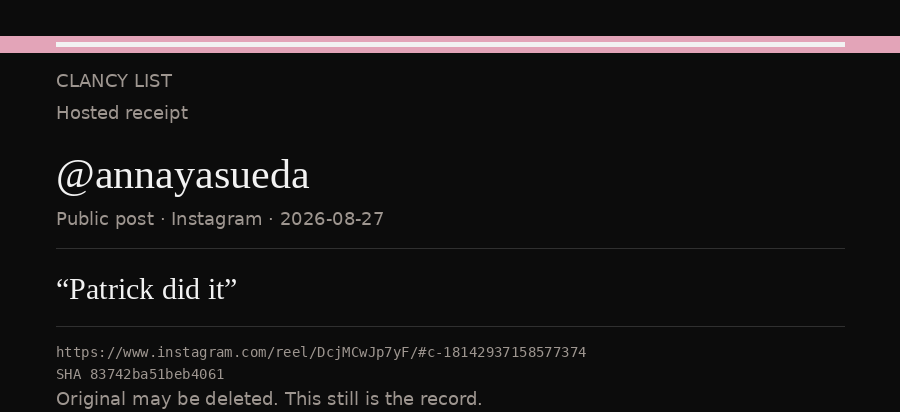Click the pink banner's right end

(x=872, y=44)
